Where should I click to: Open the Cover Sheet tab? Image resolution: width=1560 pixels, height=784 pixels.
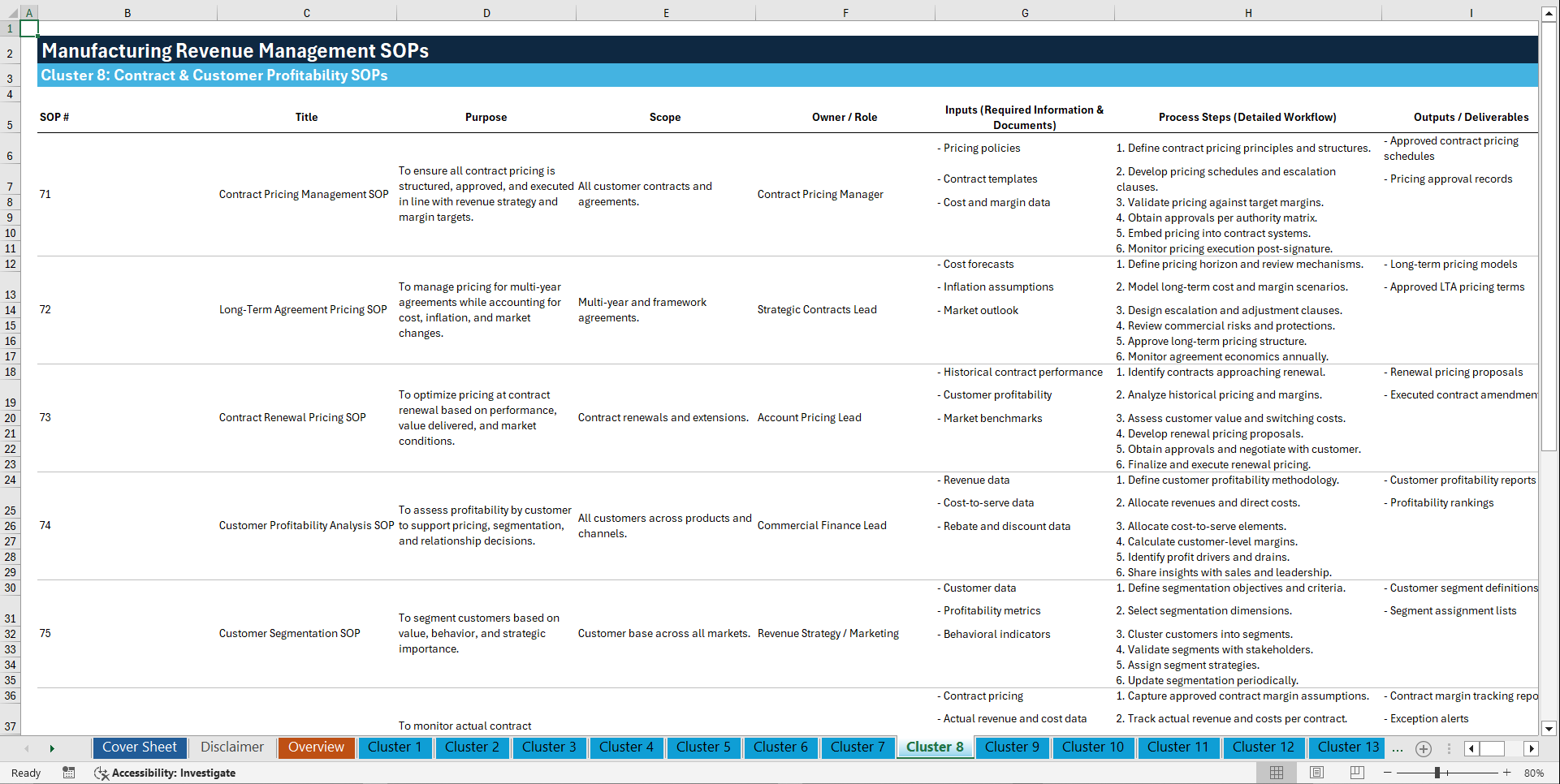(x=139, y=747)
